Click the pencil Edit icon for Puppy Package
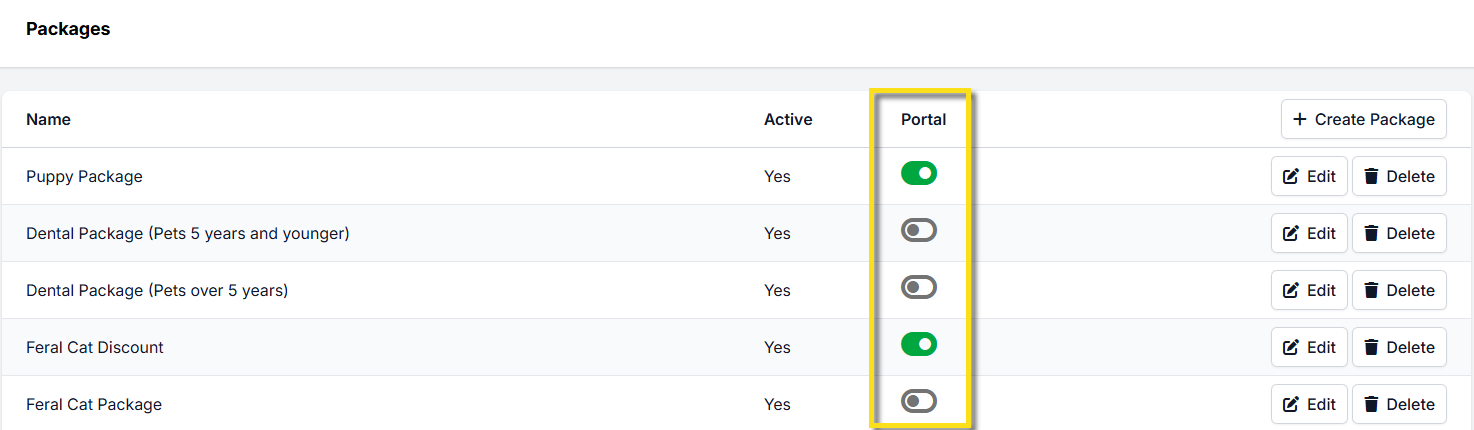The height and width of the screenshot is (430, 1474). click(x=1291, y=176)
